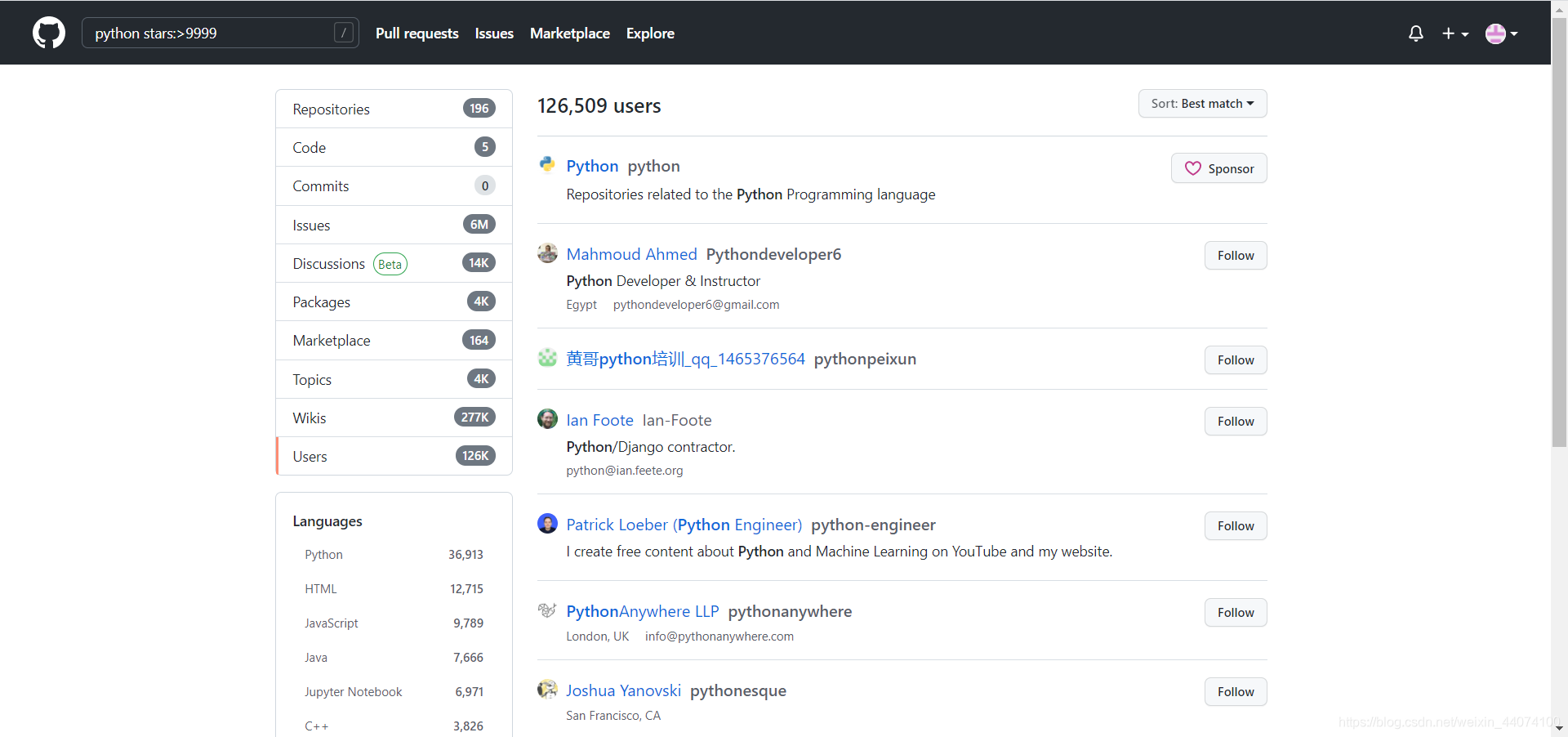Click the 126,509 users heading
The width and height of the screenshot is (1568, 737).
(x=599, y=106)
